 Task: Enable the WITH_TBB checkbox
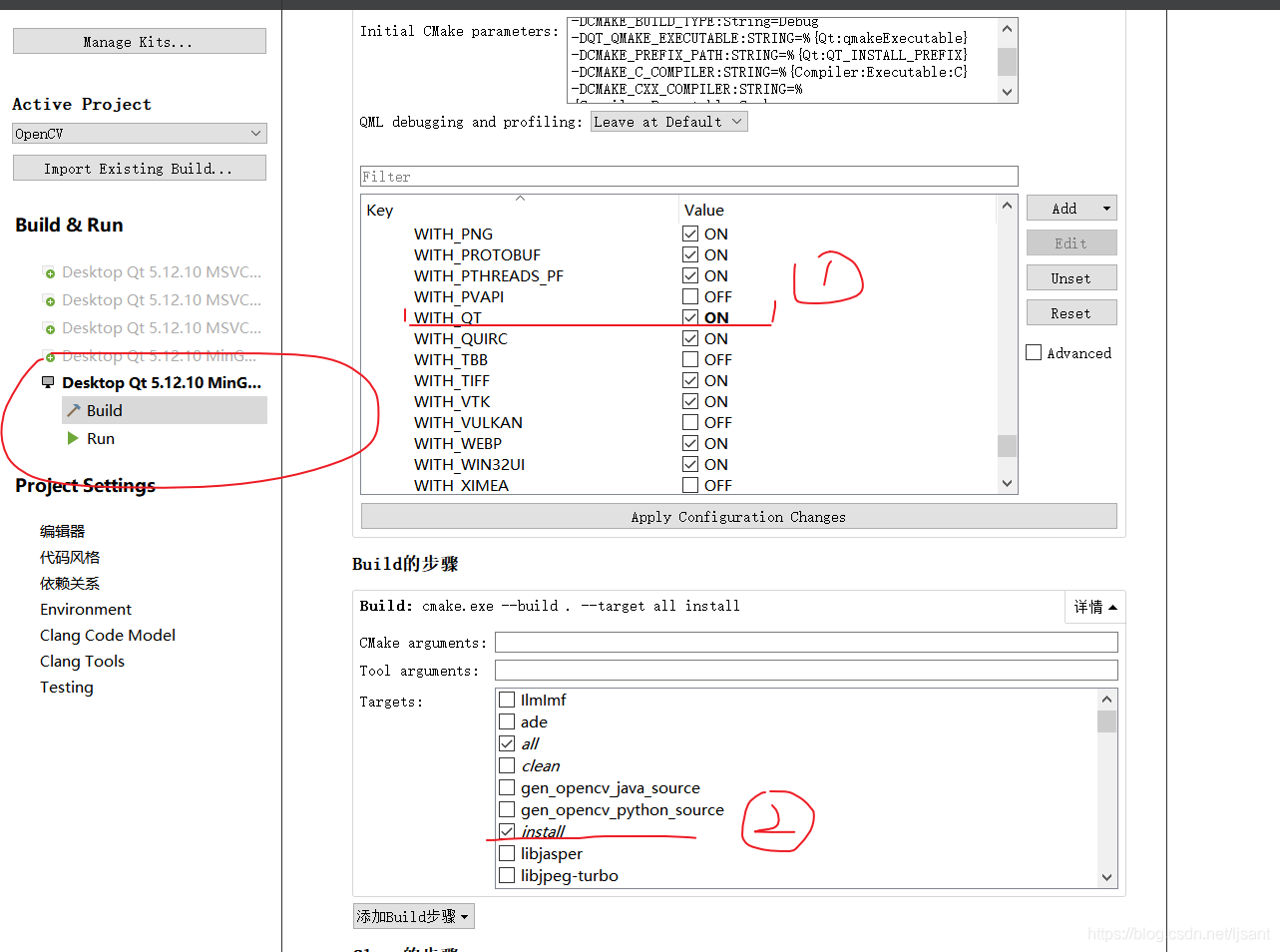coord(690,359)
